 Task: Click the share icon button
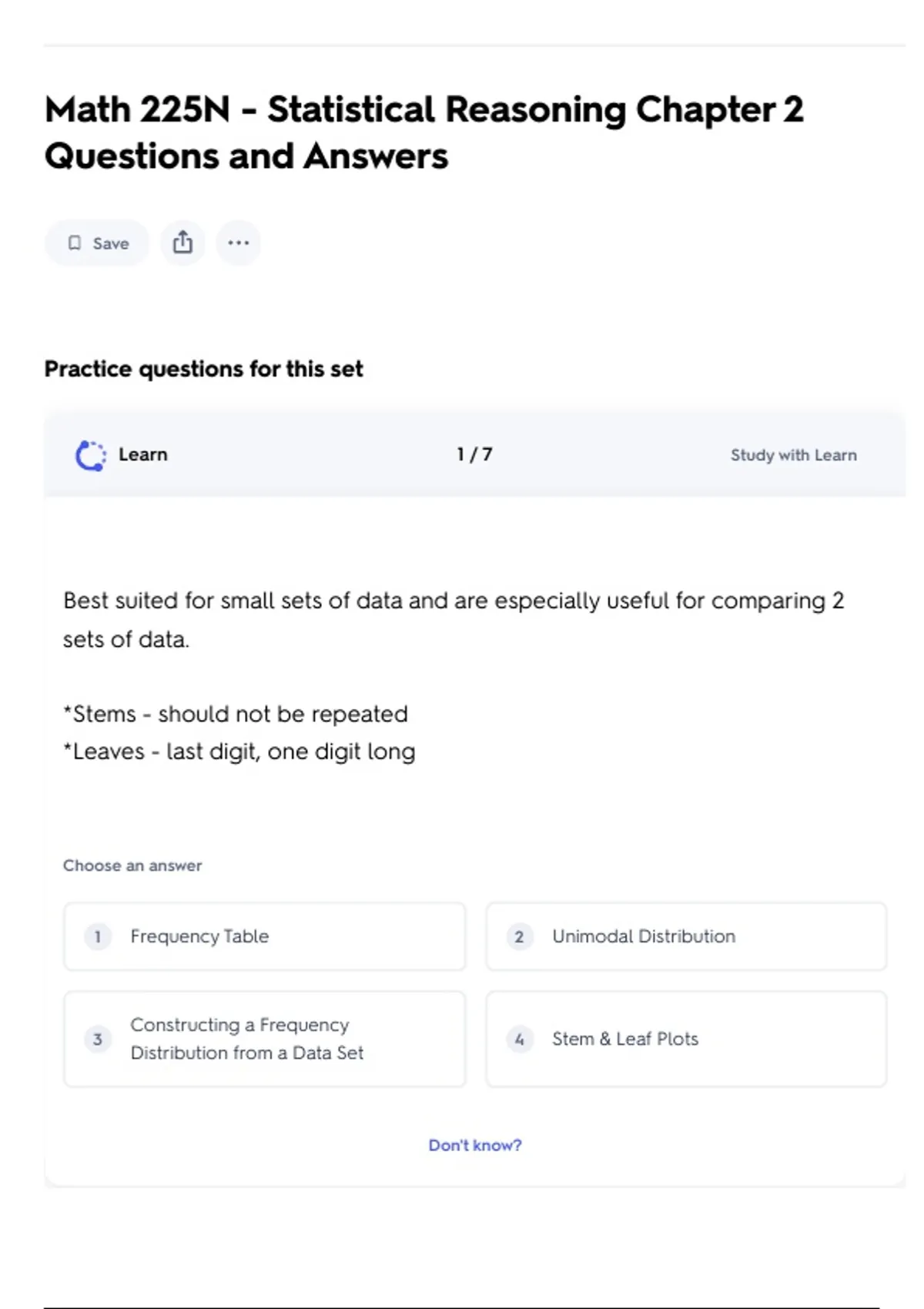(182, 243)
